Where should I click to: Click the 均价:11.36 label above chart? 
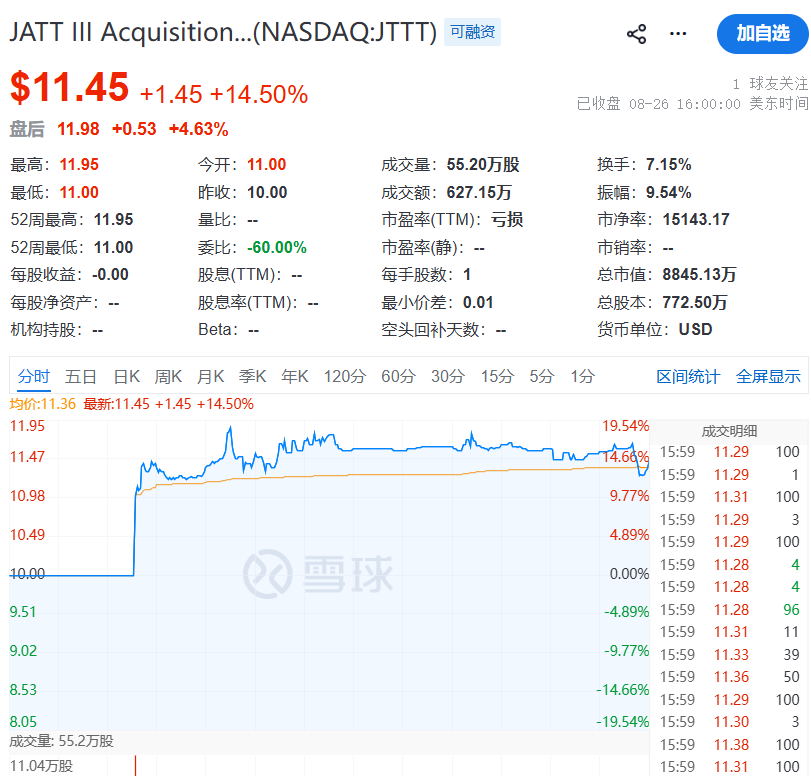click(42, 404)
